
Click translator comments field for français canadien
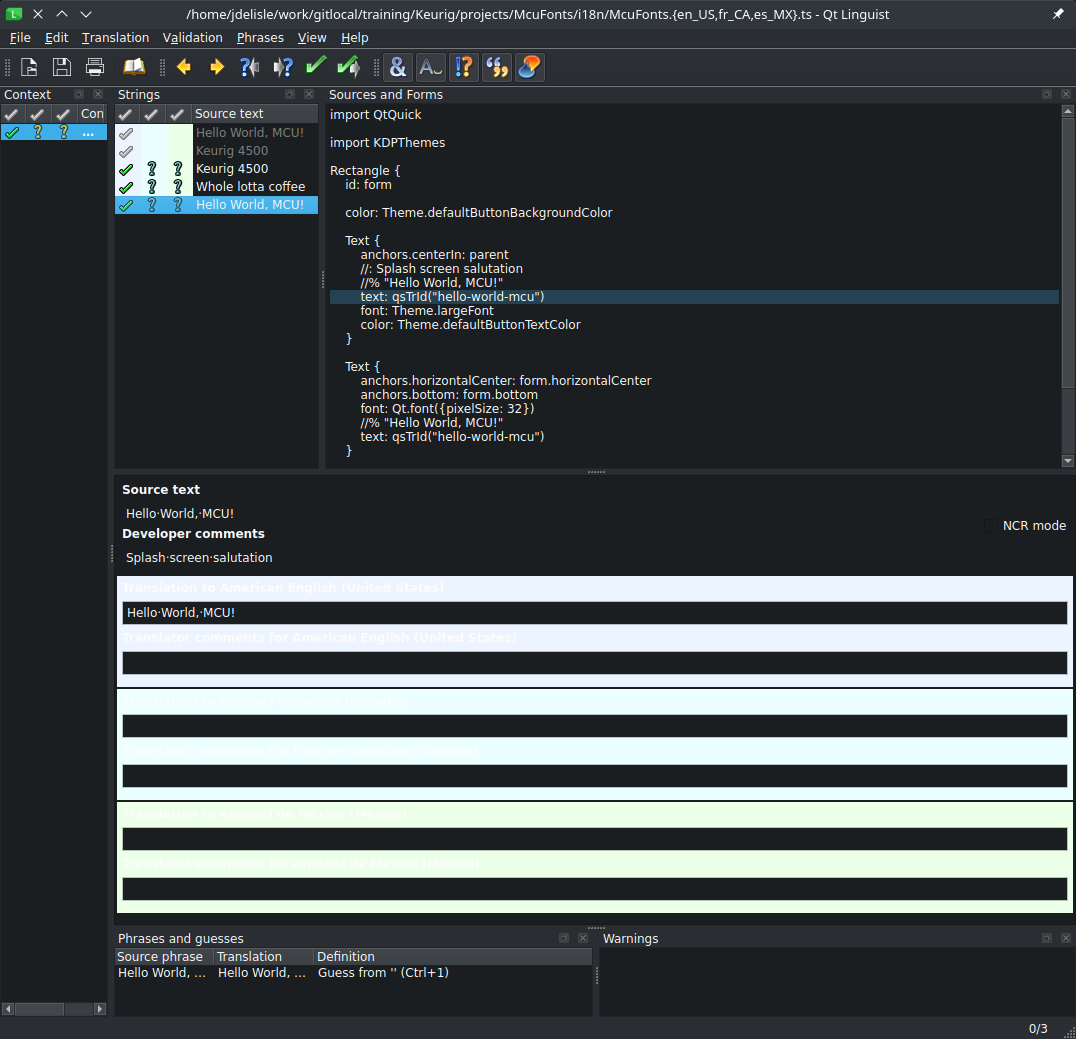click(594, 776)
